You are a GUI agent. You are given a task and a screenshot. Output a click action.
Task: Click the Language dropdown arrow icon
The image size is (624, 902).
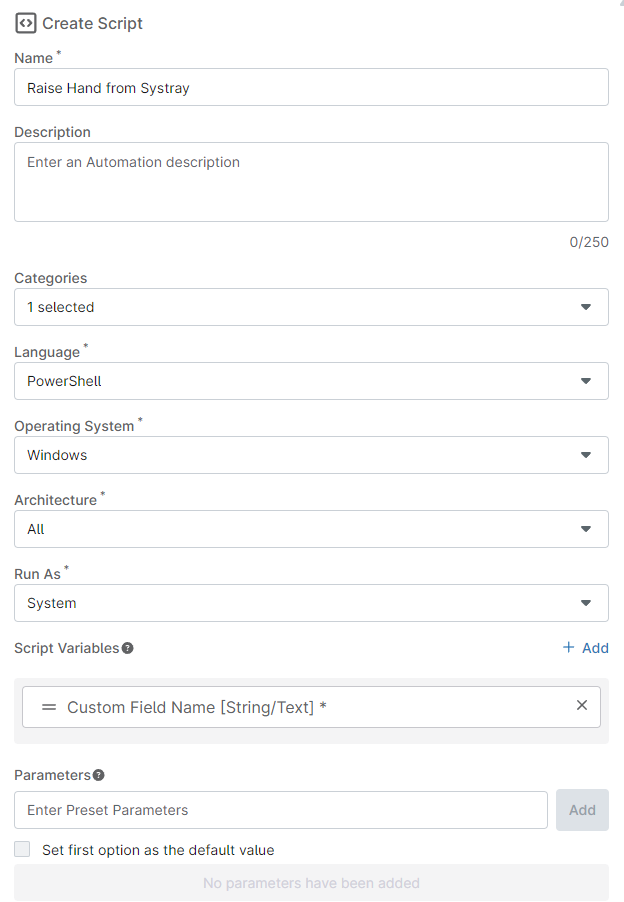[586, 381]
